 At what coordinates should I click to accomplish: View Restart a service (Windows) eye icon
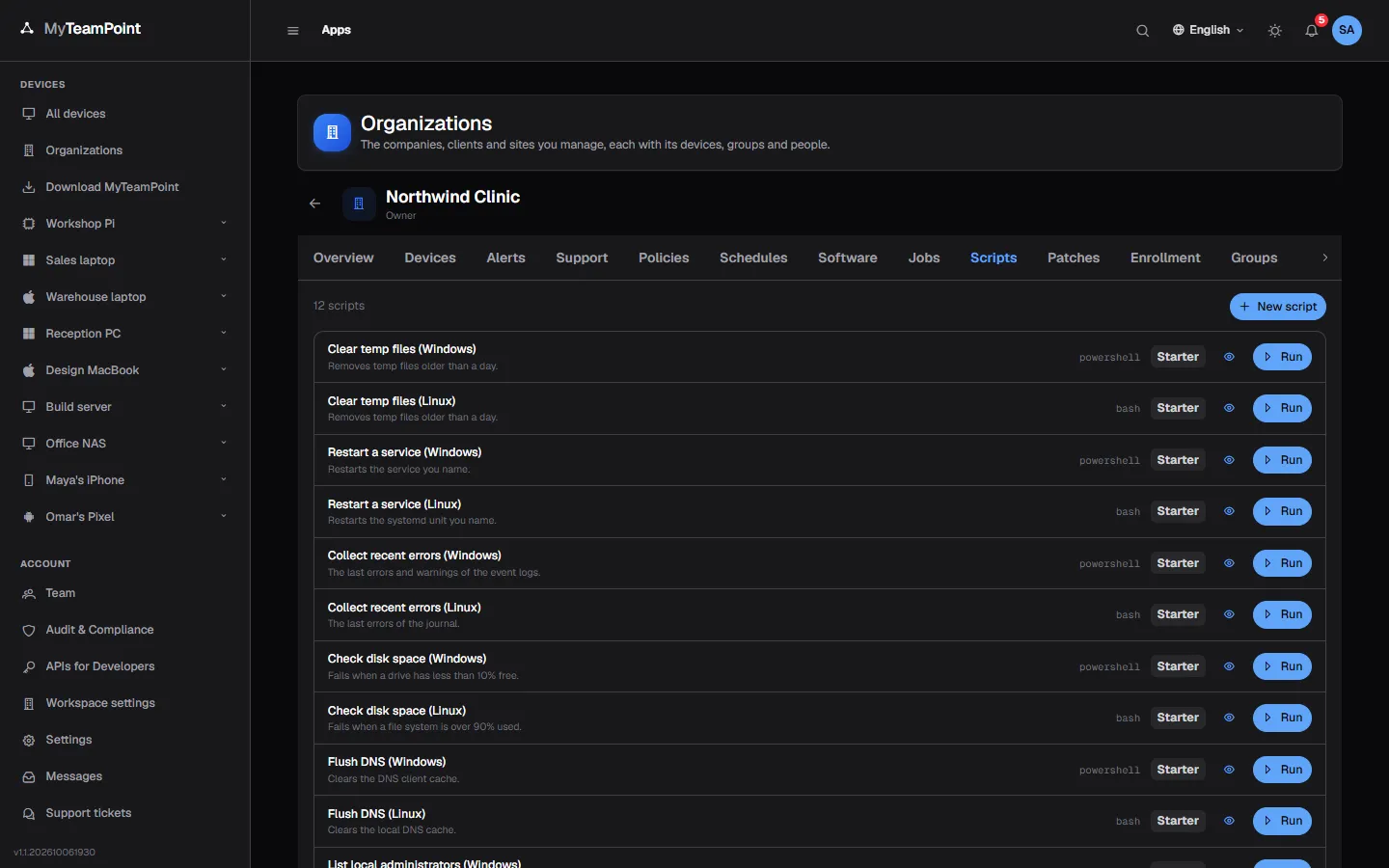click(1229, 460)
